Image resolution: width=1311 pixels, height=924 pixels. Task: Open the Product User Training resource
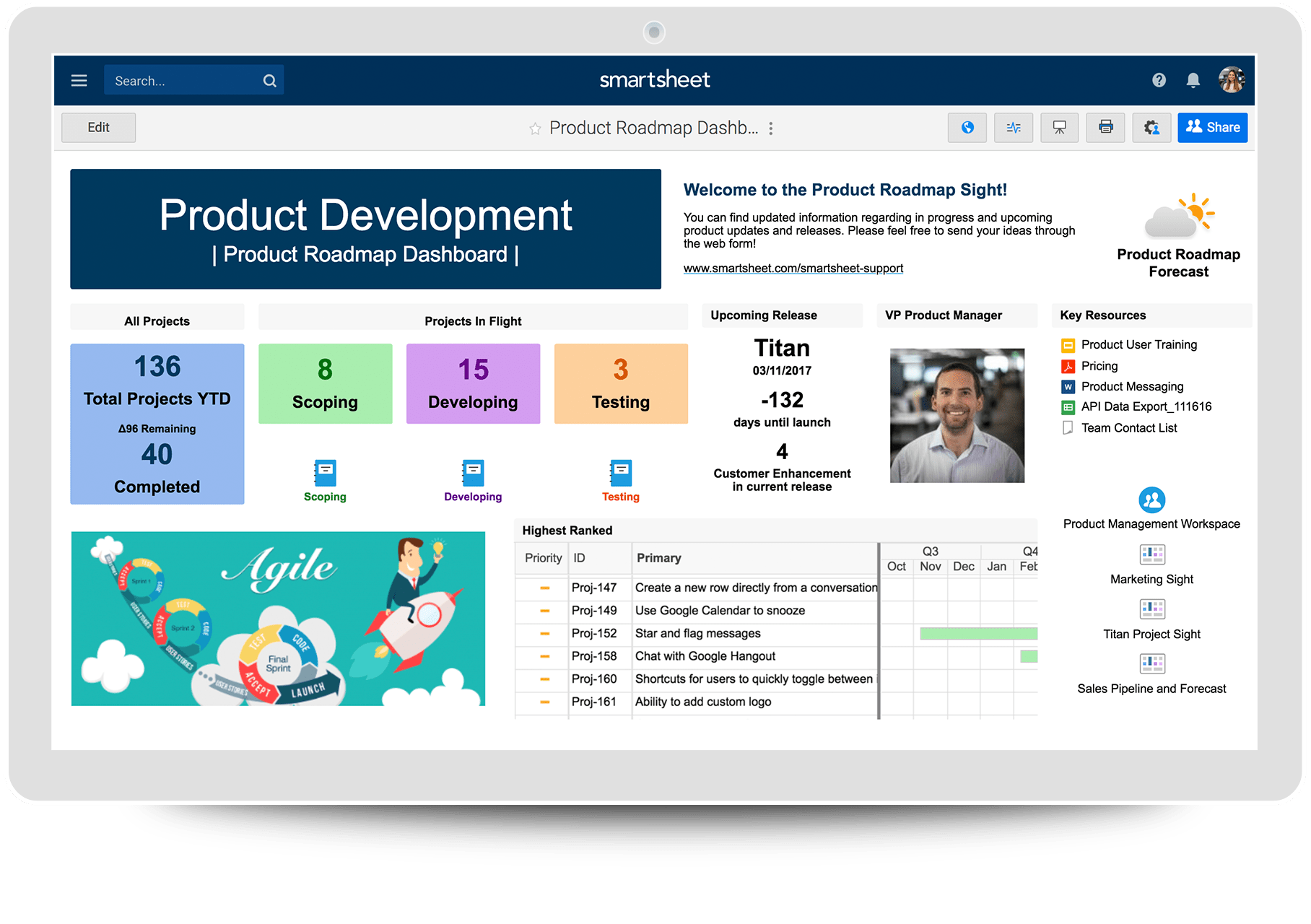1138,345
